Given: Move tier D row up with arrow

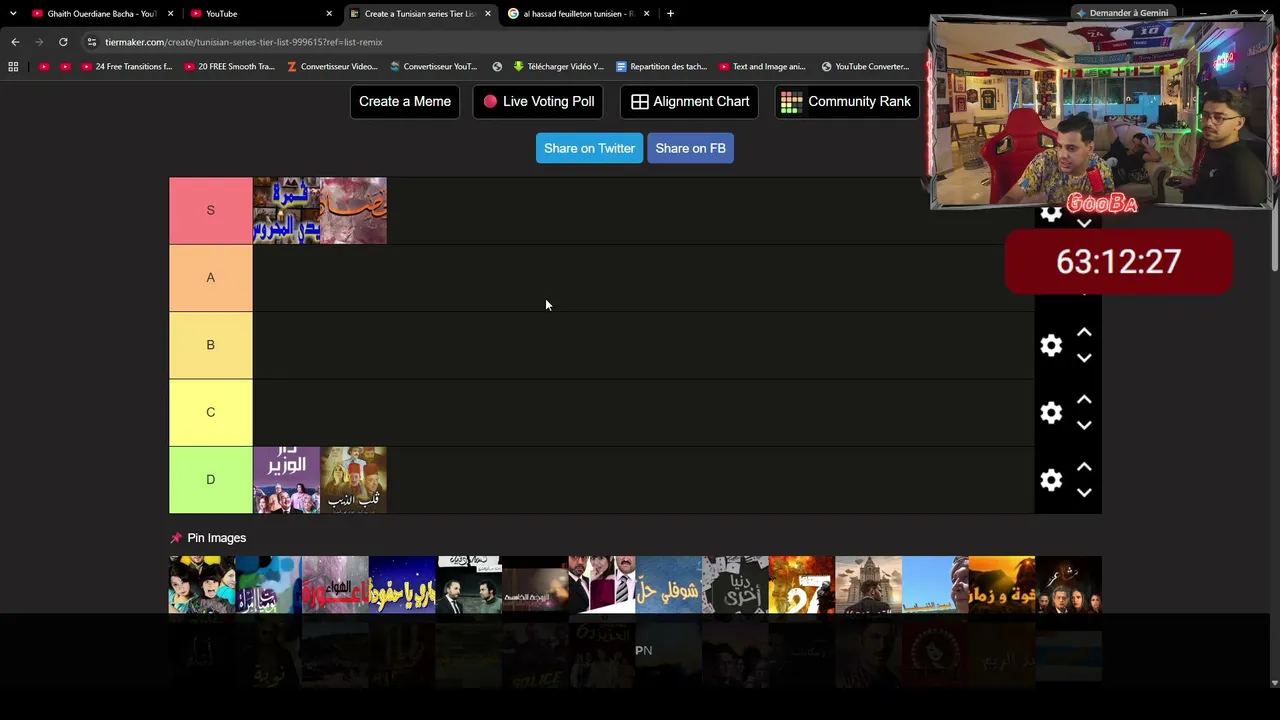Looking at the screenshot, I should [x=1084, y=467].
